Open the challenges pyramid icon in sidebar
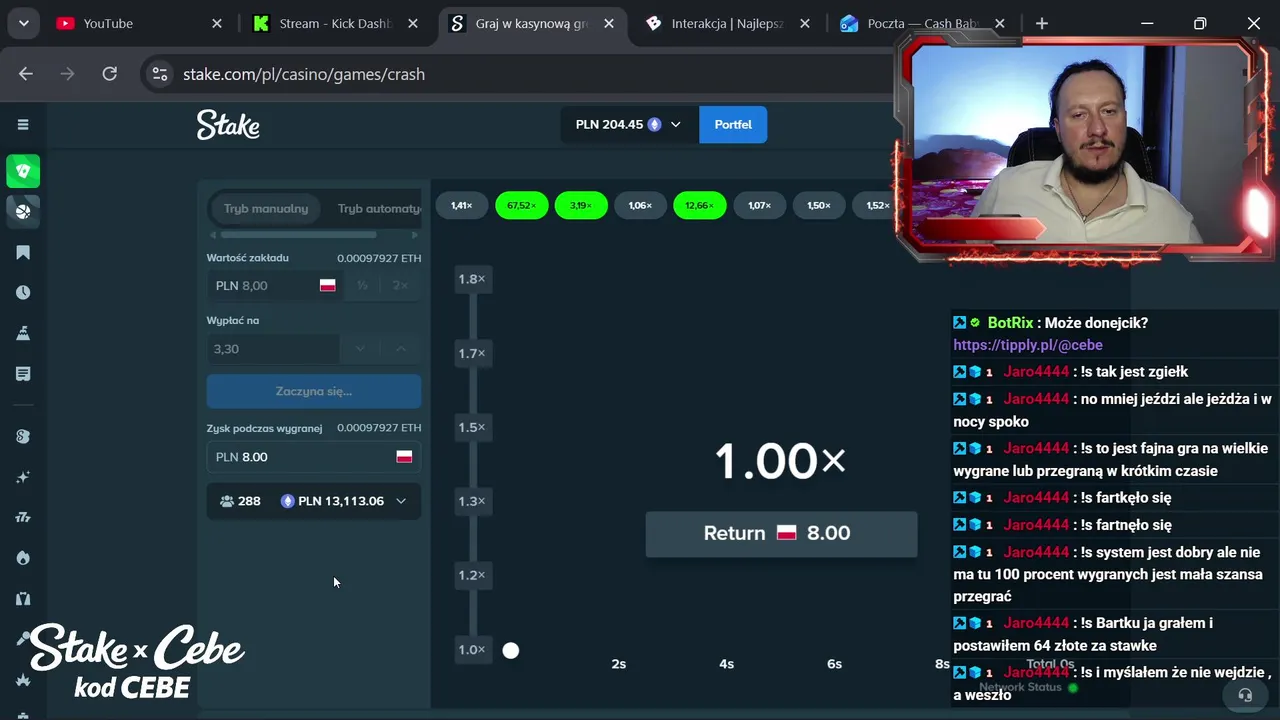 [x=23, y=333]
